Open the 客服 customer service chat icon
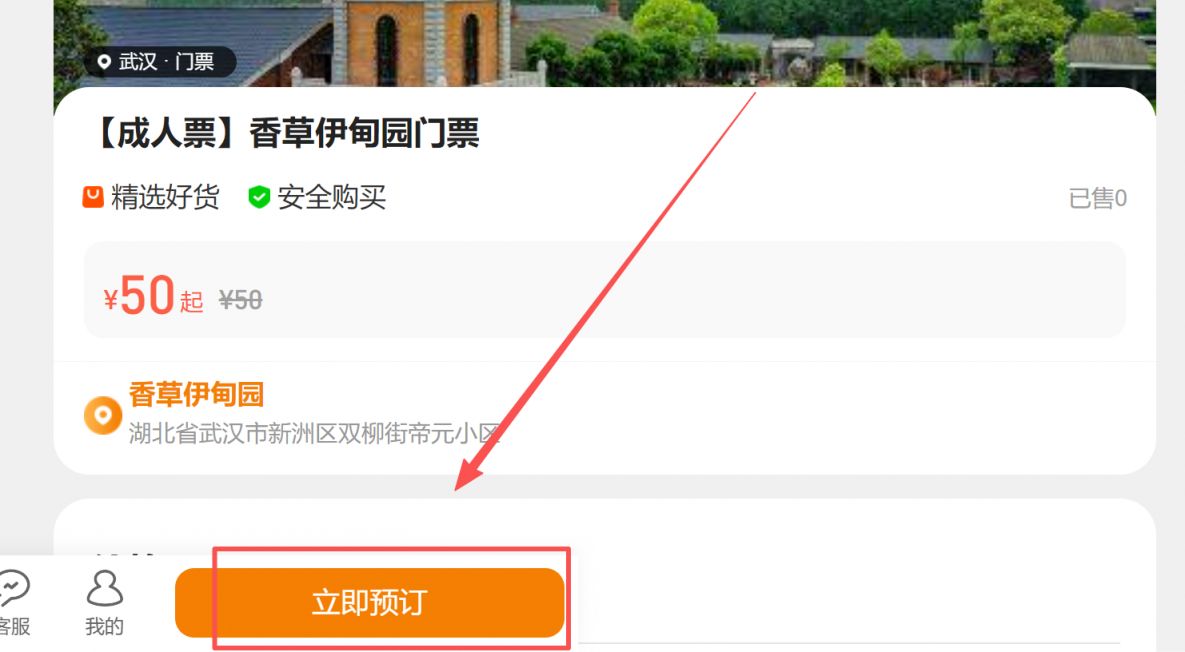 (x=12, y=588)
